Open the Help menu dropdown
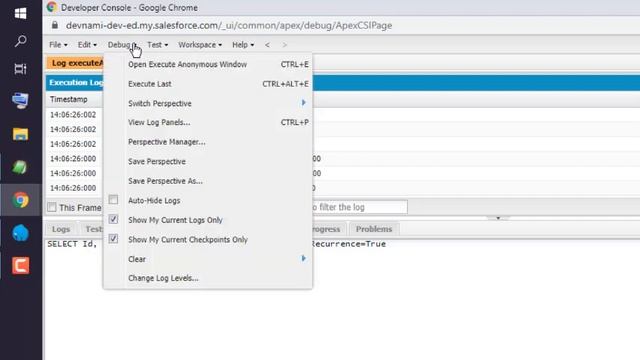Image resolution: width=640 pixels, height=360 pixels. coord(243,45)
